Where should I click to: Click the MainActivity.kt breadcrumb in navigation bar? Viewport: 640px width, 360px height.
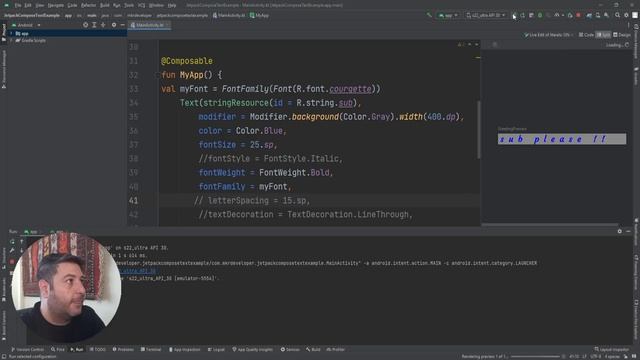pos(229,15)
